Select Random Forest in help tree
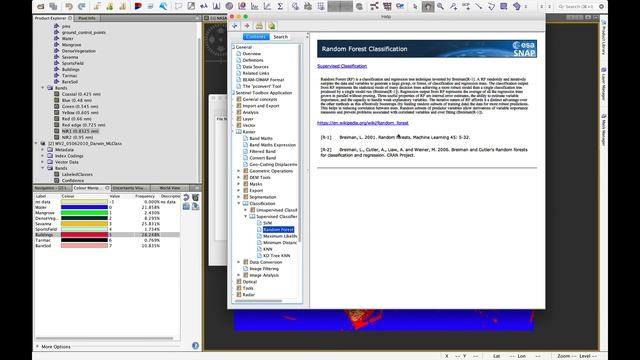The width and height of the screenshot is (640, 360). [x=278, y=229]
